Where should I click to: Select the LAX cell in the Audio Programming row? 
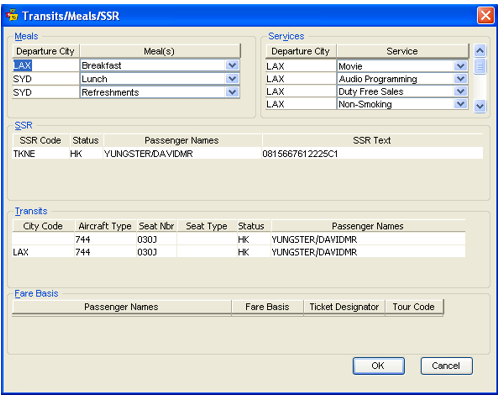tap(301, 79)
